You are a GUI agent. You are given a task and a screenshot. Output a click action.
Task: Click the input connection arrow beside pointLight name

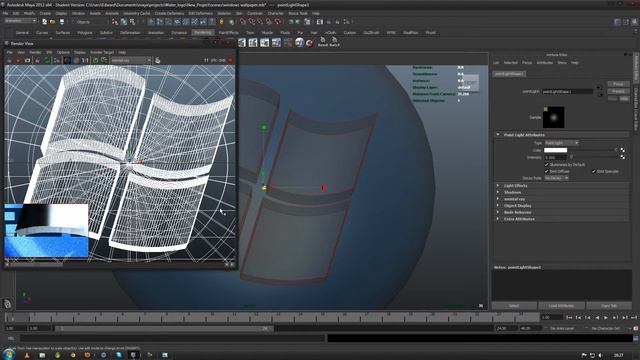coord(599,88)
